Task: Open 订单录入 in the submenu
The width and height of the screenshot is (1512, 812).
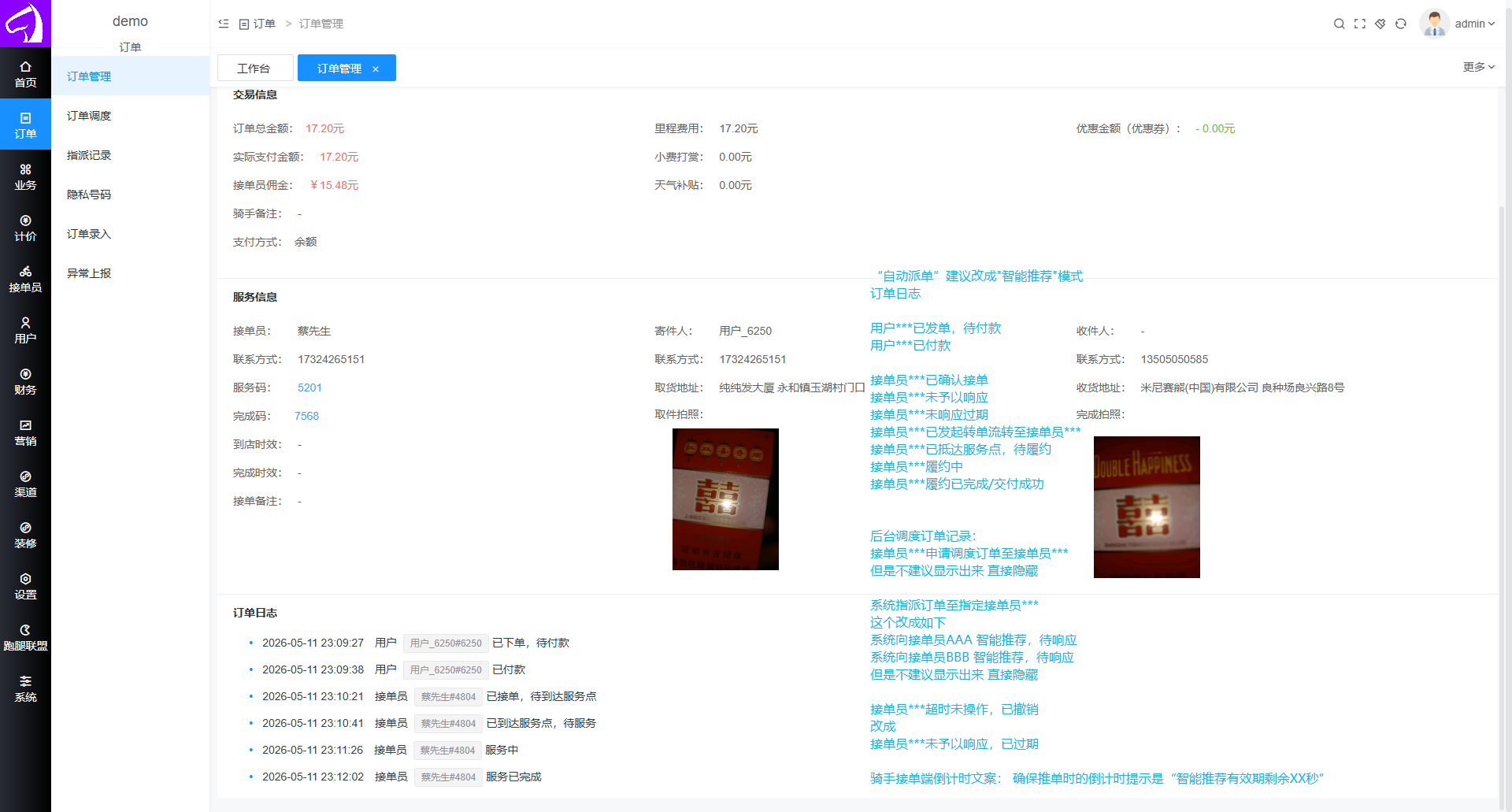Action: tap(131, 234)
